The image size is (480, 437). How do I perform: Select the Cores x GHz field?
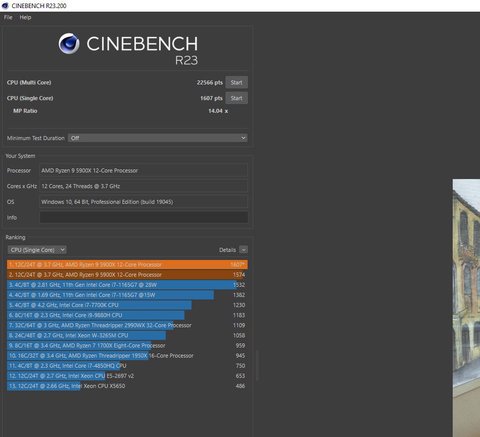[x=144, y=186]
